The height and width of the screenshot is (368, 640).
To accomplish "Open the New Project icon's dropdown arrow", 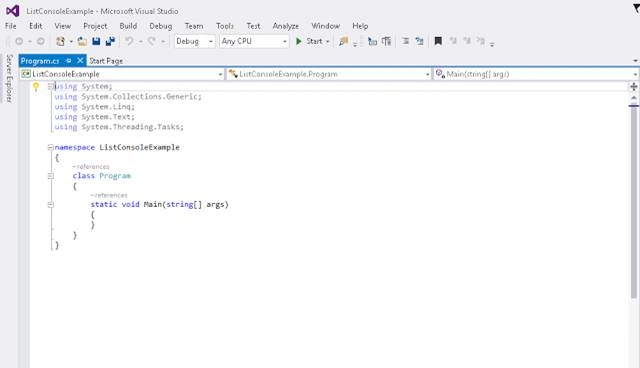I will pos(71,42).
